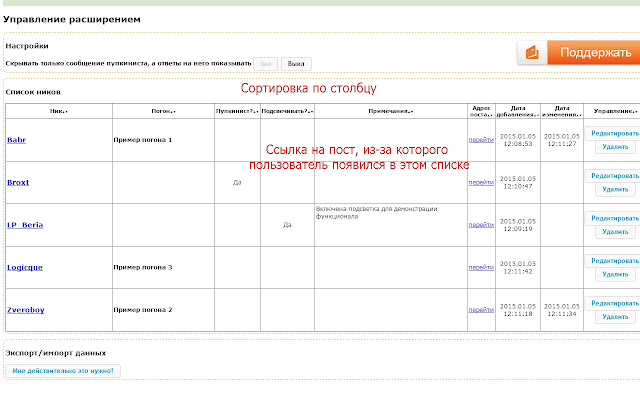Sort by the Подсвечивать? column header

tap(287, 111)
